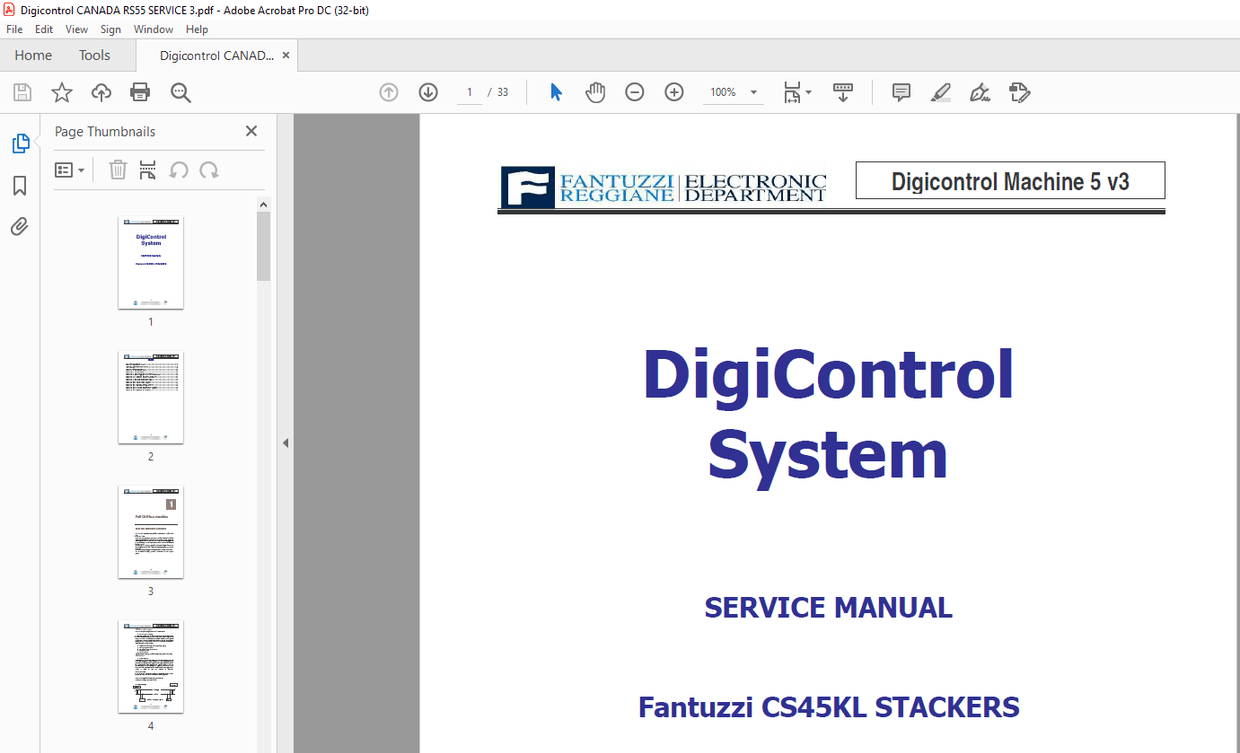Rotate pages counterclockwise in thumbnail panel

tap(179, 170)
